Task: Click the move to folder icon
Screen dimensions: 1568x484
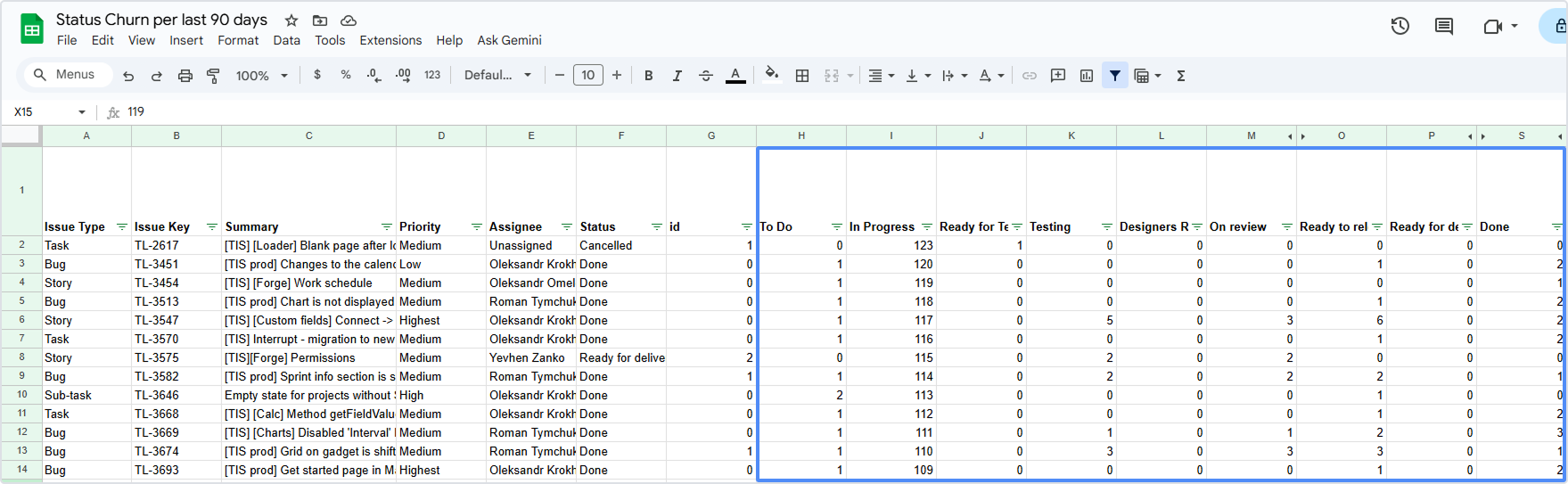Action: tap(320, 21)
